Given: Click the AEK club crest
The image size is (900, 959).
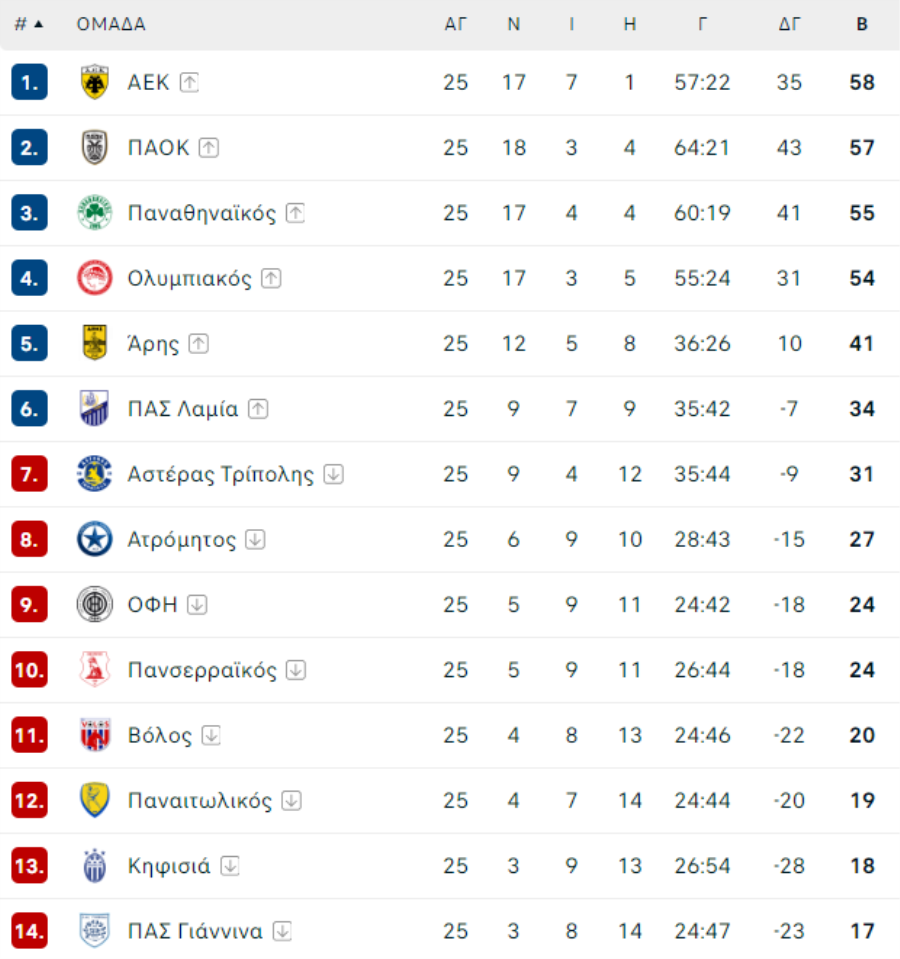Looking at the screenshot, I should 95,82.
